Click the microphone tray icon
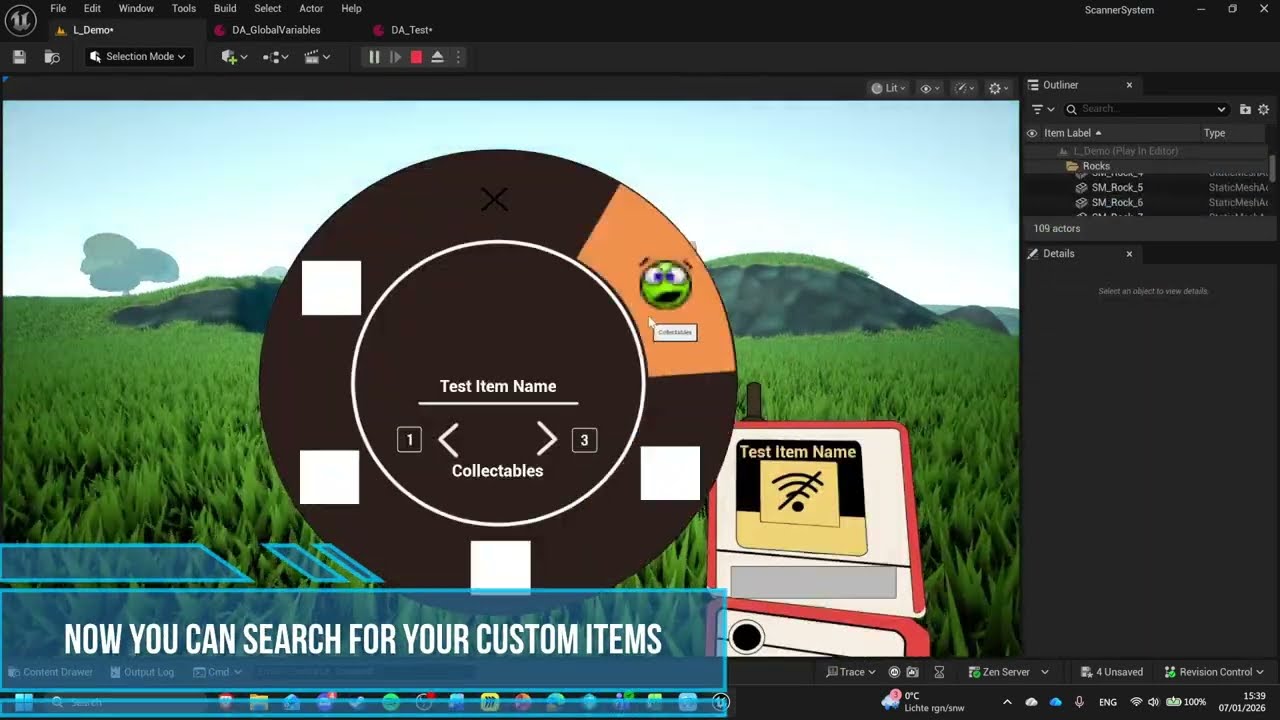This screenshot has height=720, width=1280. pyautogui.click(x=1079, y=702)
